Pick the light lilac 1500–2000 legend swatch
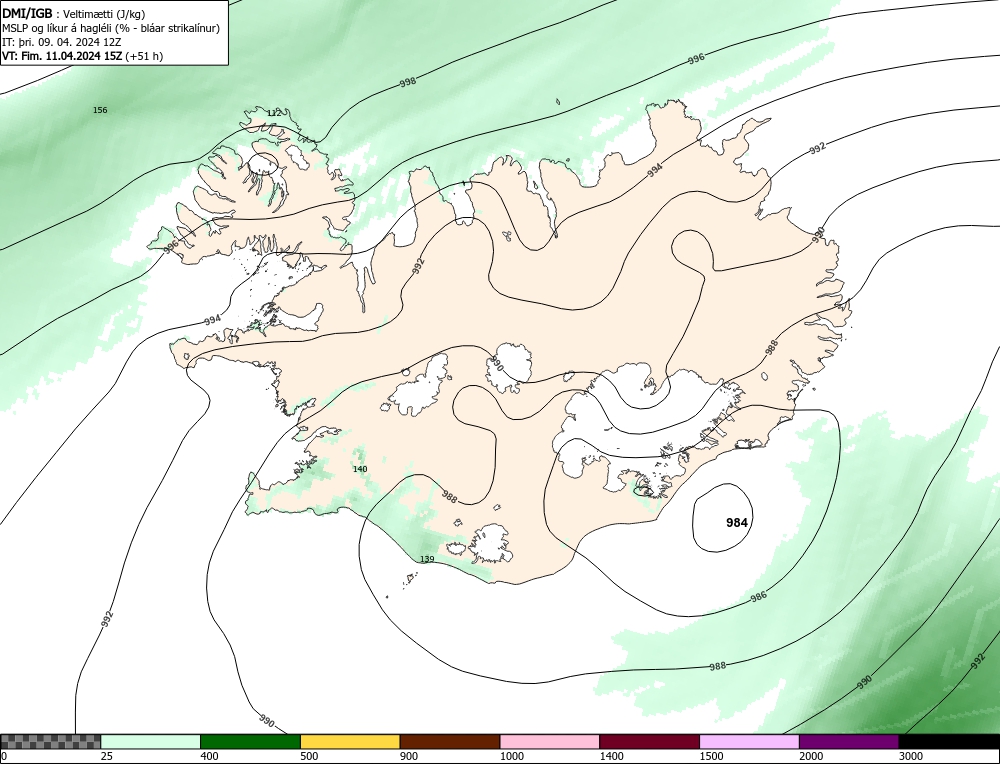This screenshot has height=764, width=1000. (x=749, y=742)
